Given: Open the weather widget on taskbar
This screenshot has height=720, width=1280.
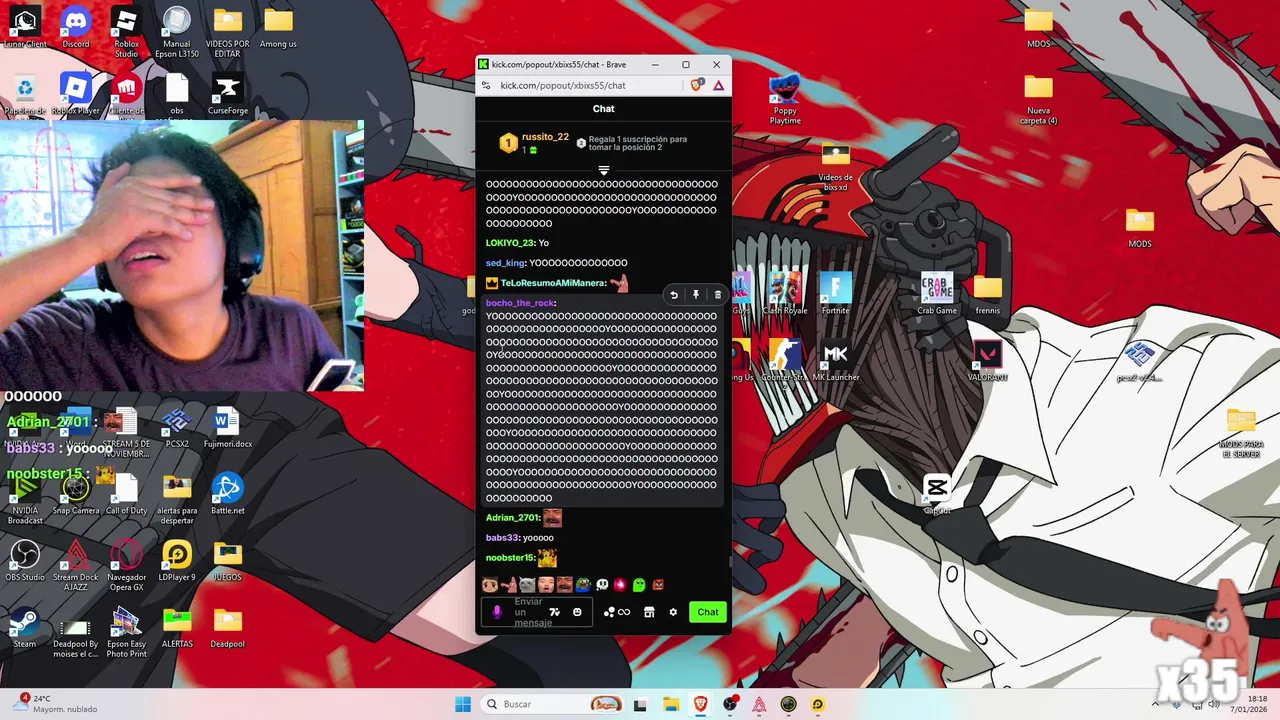Looking at the screenshot, I should (55, 704).
